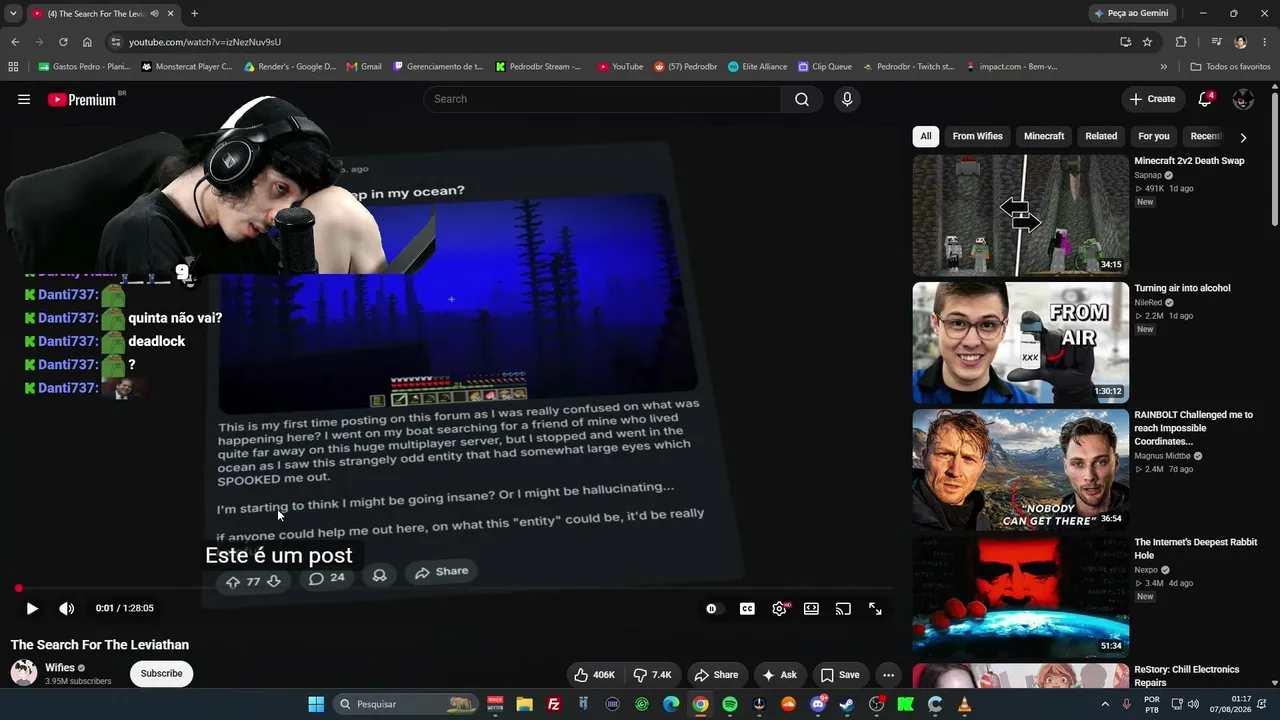
Task: Mute the video volume
Action: [66, 608]
